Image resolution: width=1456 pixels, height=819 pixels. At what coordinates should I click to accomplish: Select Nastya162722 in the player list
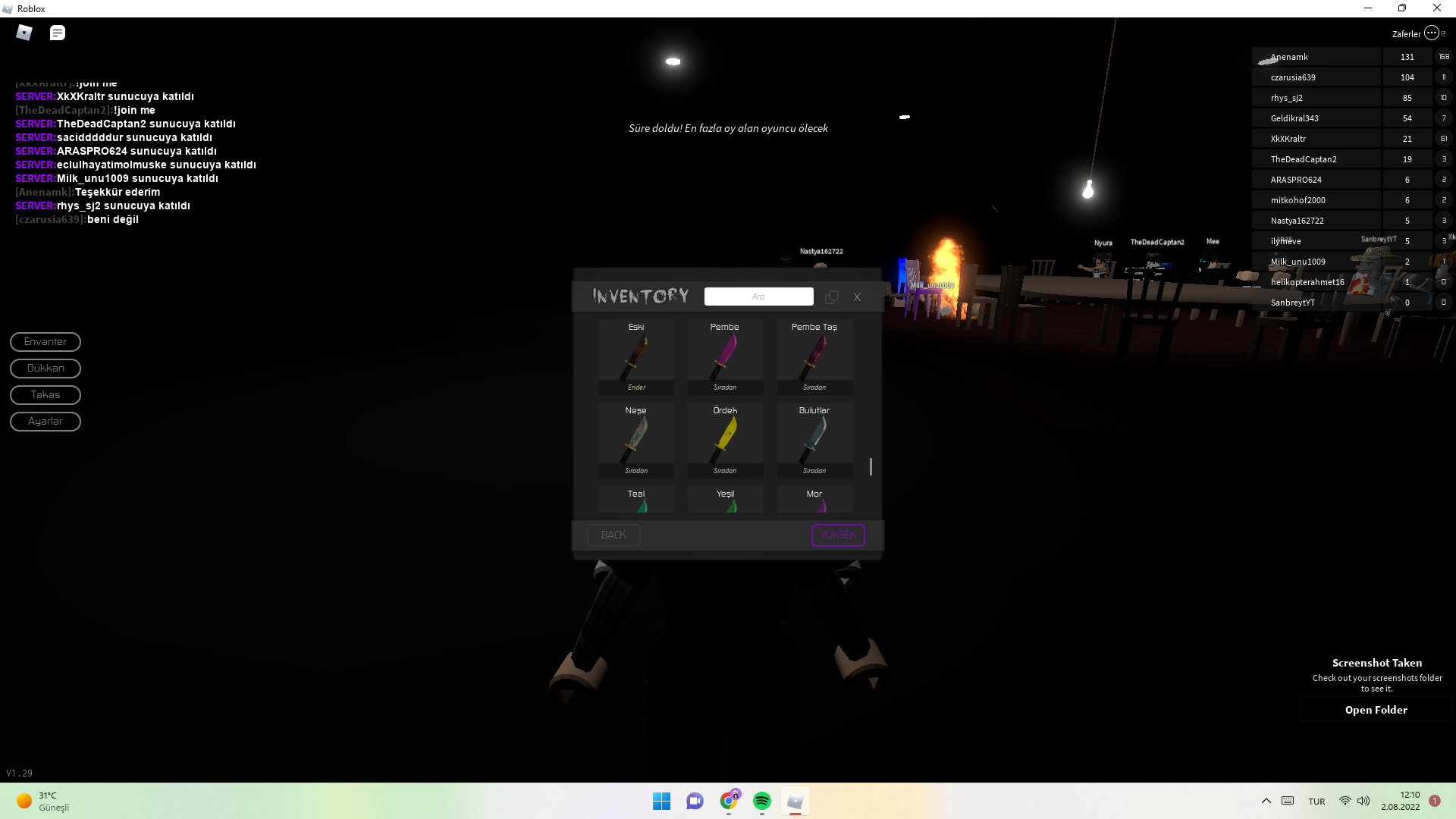1316,221
